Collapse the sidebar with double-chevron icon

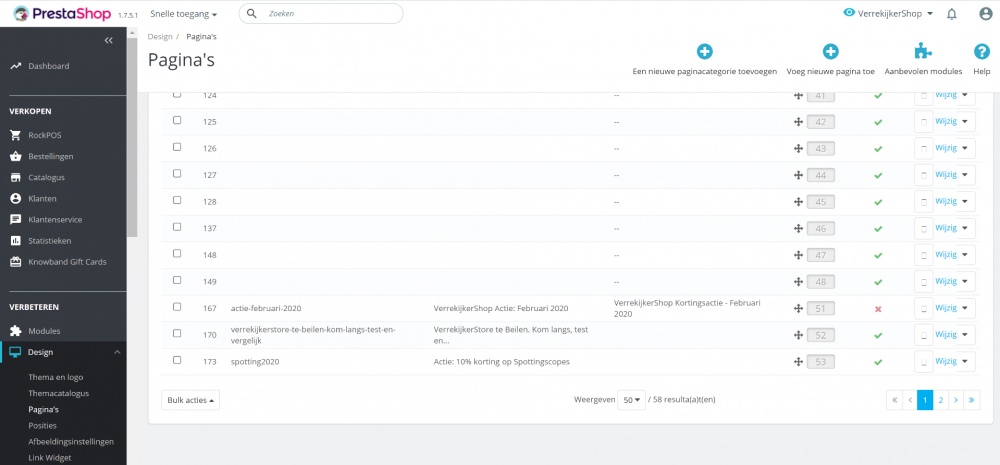pyautogui.click(x=108, y=40)
